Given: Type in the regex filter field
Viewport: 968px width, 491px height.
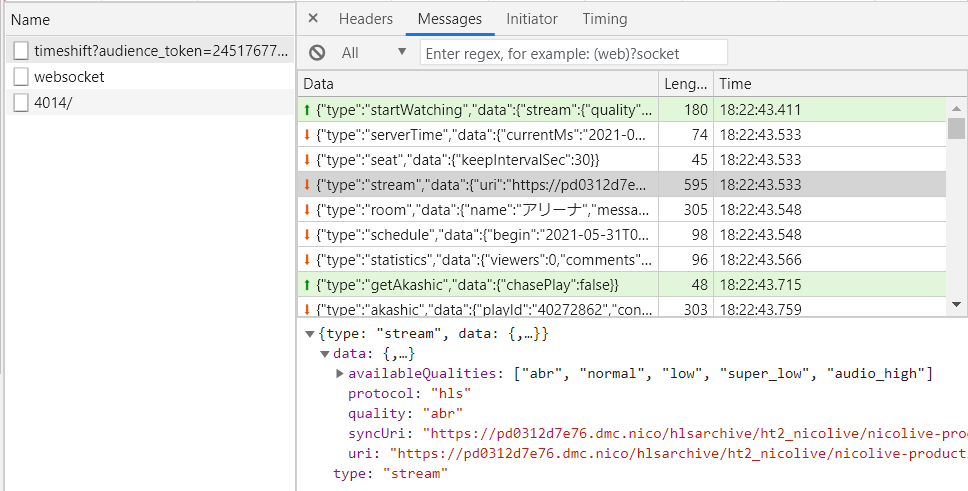Looking at the screenshot, I should tap(573, 52).
